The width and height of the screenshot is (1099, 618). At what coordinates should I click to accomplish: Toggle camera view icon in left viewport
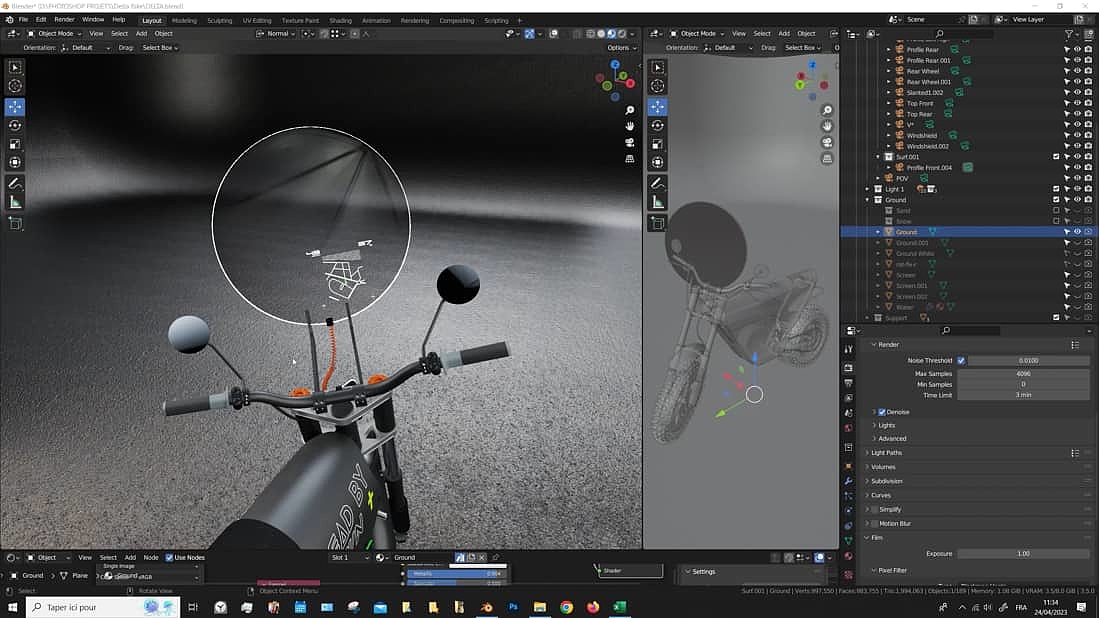point(630,142)
